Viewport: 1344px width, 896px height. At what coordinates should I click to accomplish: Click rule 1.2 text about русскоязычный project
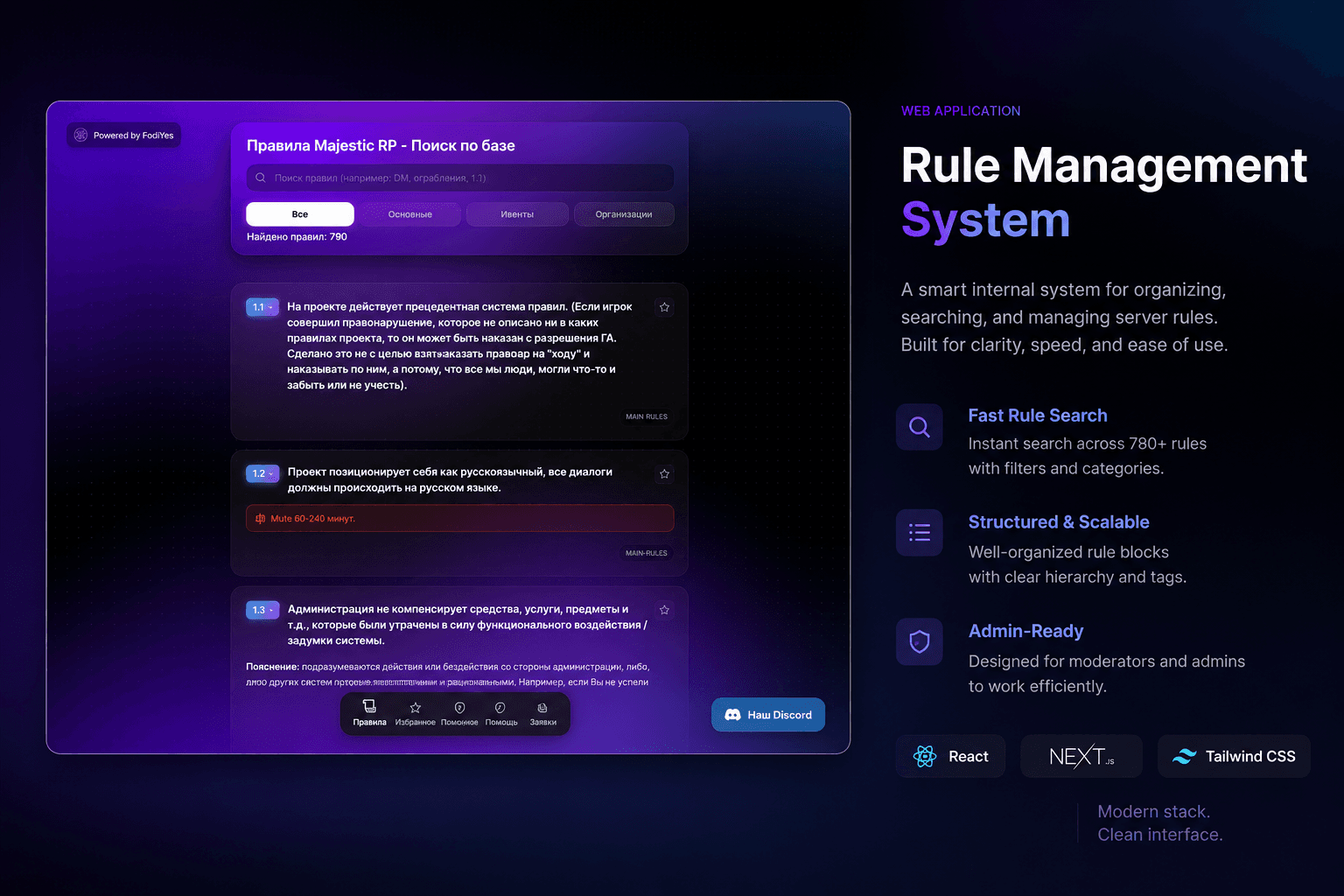(x=450, y=479)
